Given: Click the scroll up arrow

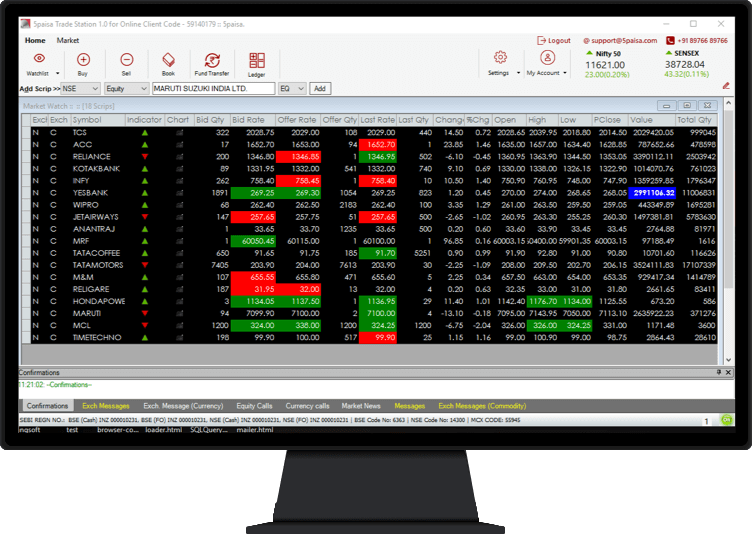Looking at the screenshot, I should click(x=728, y=103).
